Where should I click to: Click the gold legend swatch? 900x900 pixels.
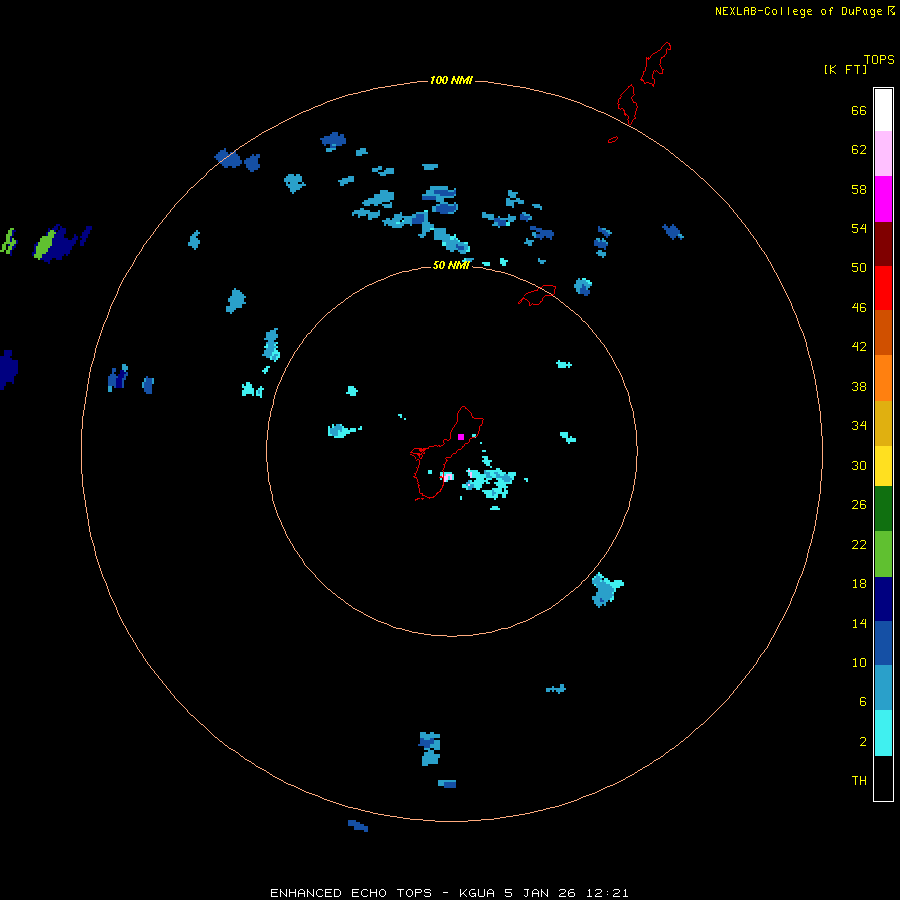click(883, 423)
